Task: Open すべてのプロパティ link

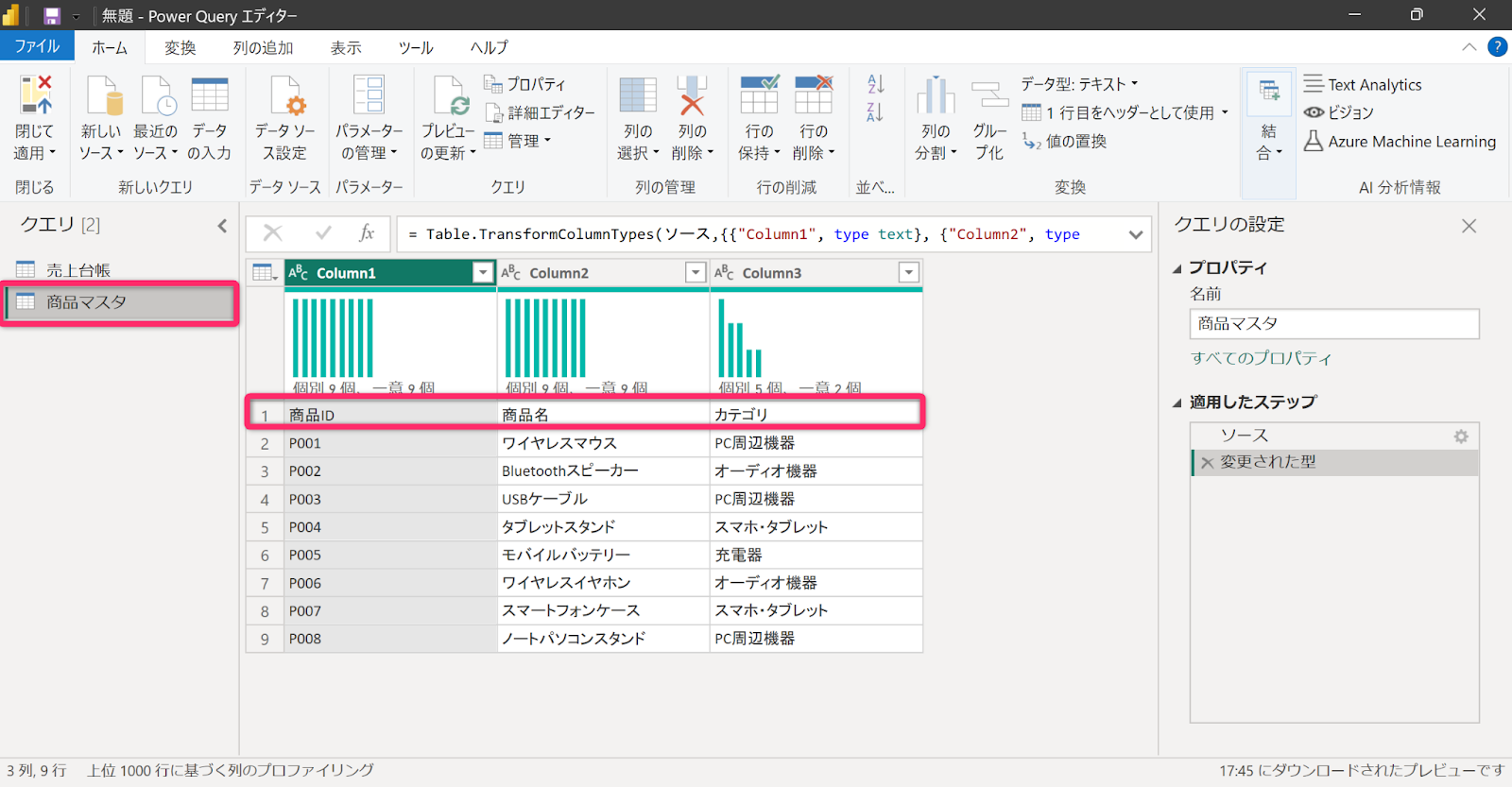Action: tap(1261, 358)
